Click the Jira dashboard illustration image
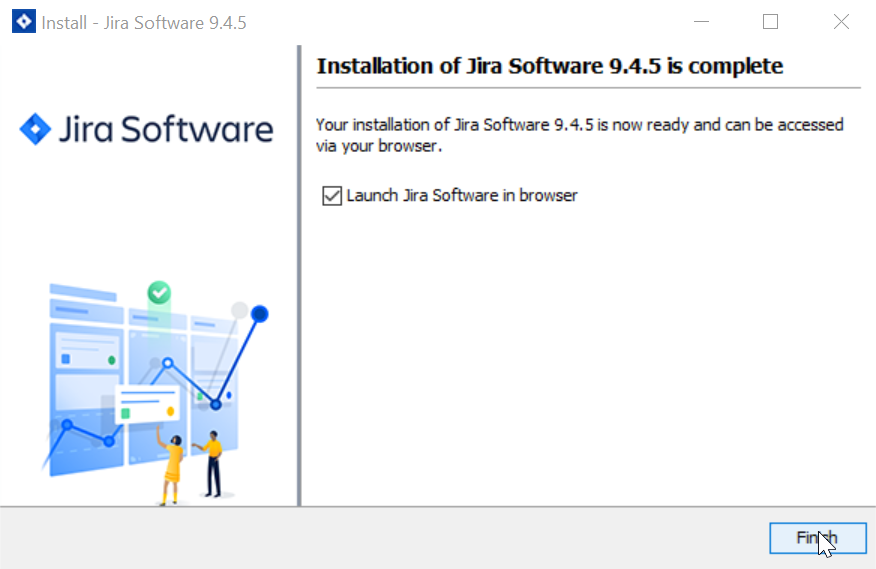This screenshot has width=876, height=569. (x=155, y=392)
